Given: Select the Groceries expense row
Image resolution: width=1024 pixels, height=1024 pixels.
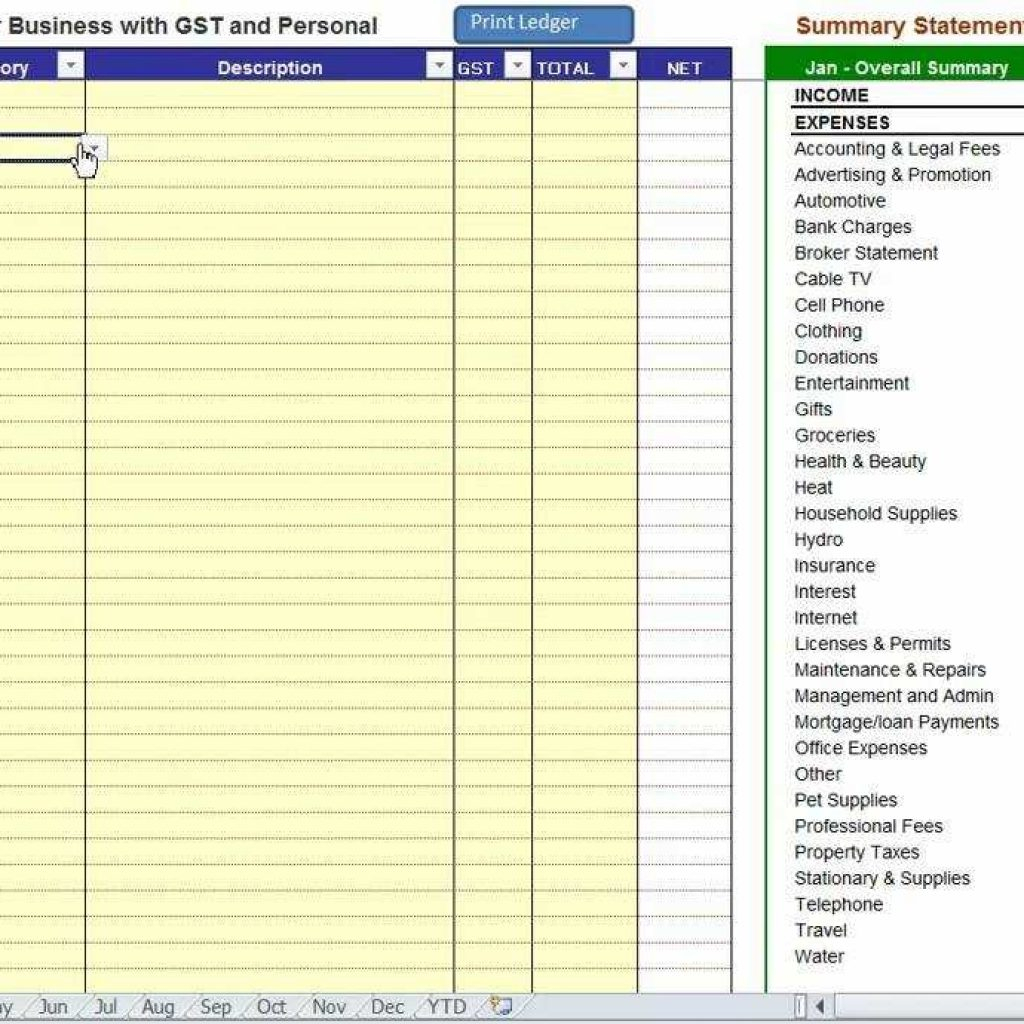Looking at the screenshot, I should pyautogui.click(x=834, y=436).
